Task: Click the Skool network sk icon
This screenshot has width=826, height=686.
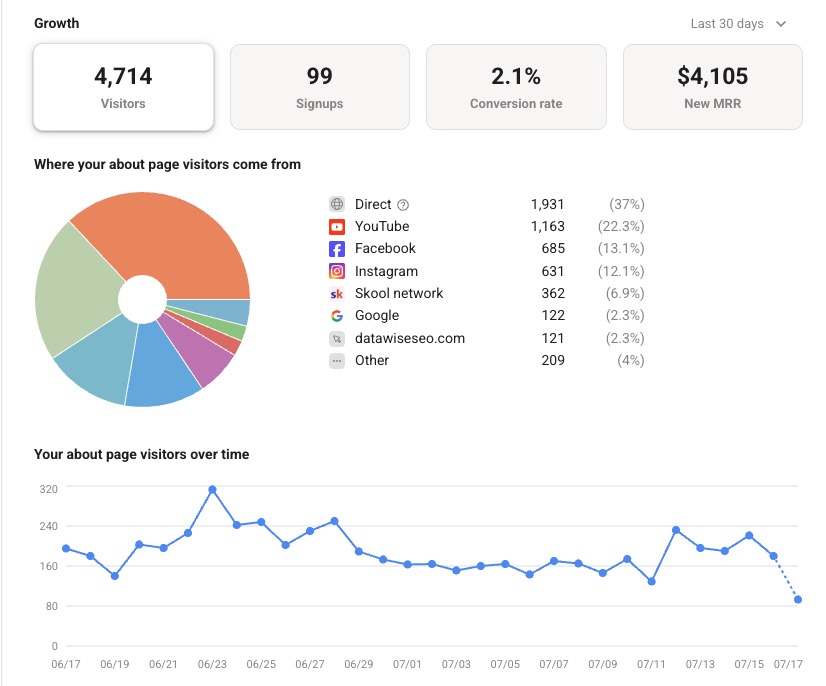Action: (337, 293)
